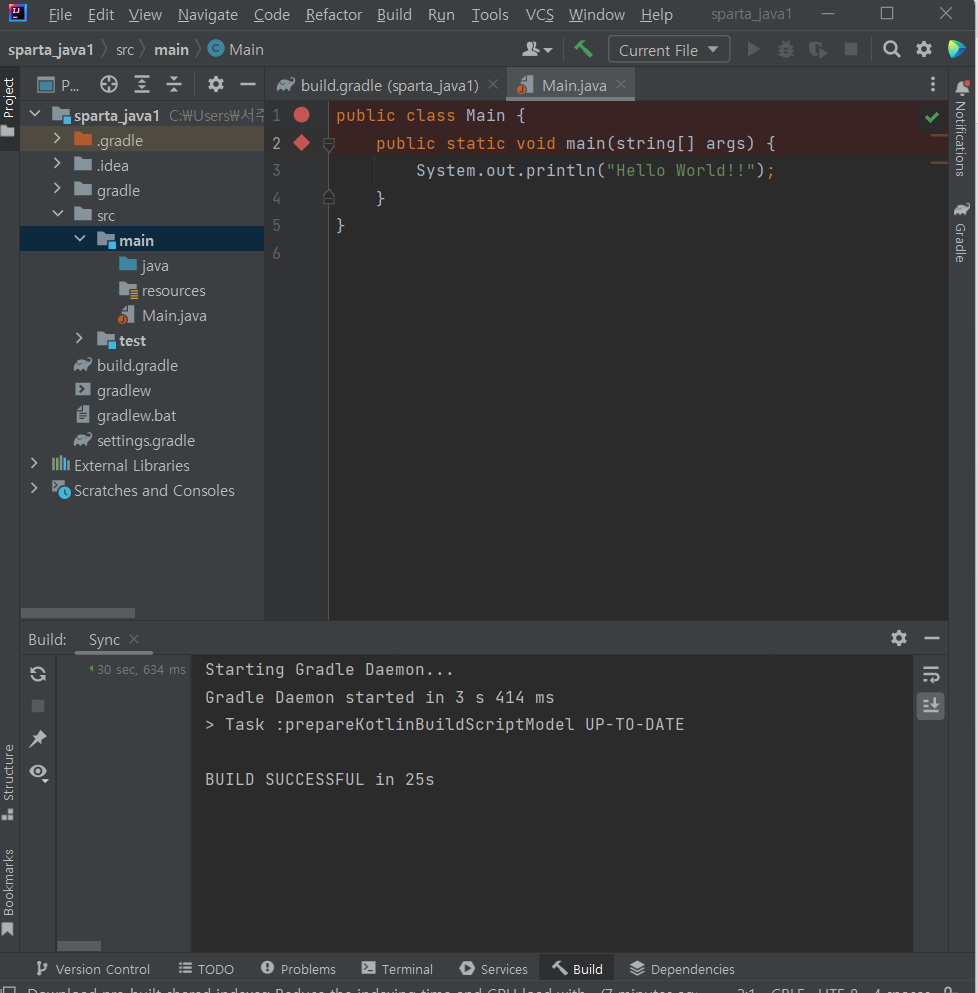Toggle breakpoint on line 1

point(302,115)
